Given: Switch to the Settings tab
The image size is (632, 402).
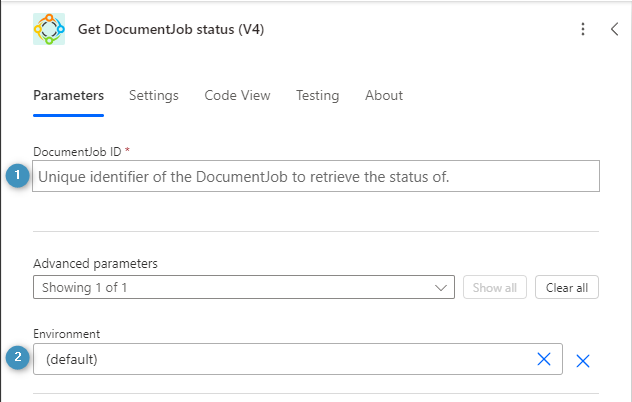Looking at the screenshot, I should 154,96.
